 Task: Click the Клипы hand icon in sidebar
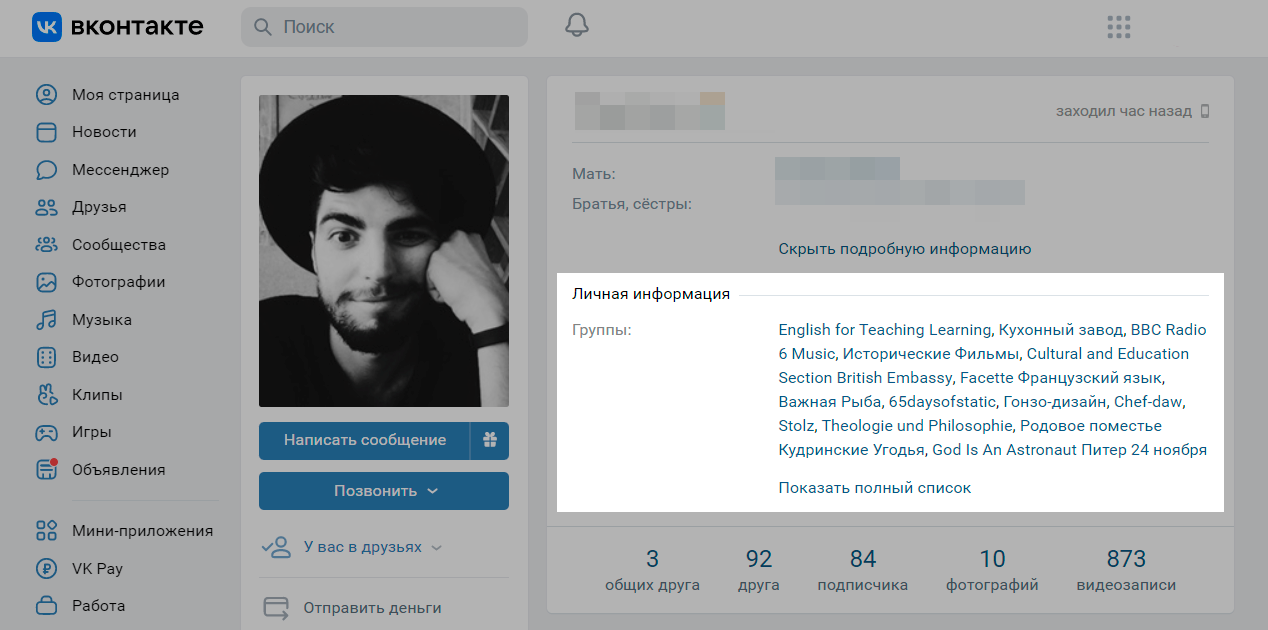click(46, 395)
